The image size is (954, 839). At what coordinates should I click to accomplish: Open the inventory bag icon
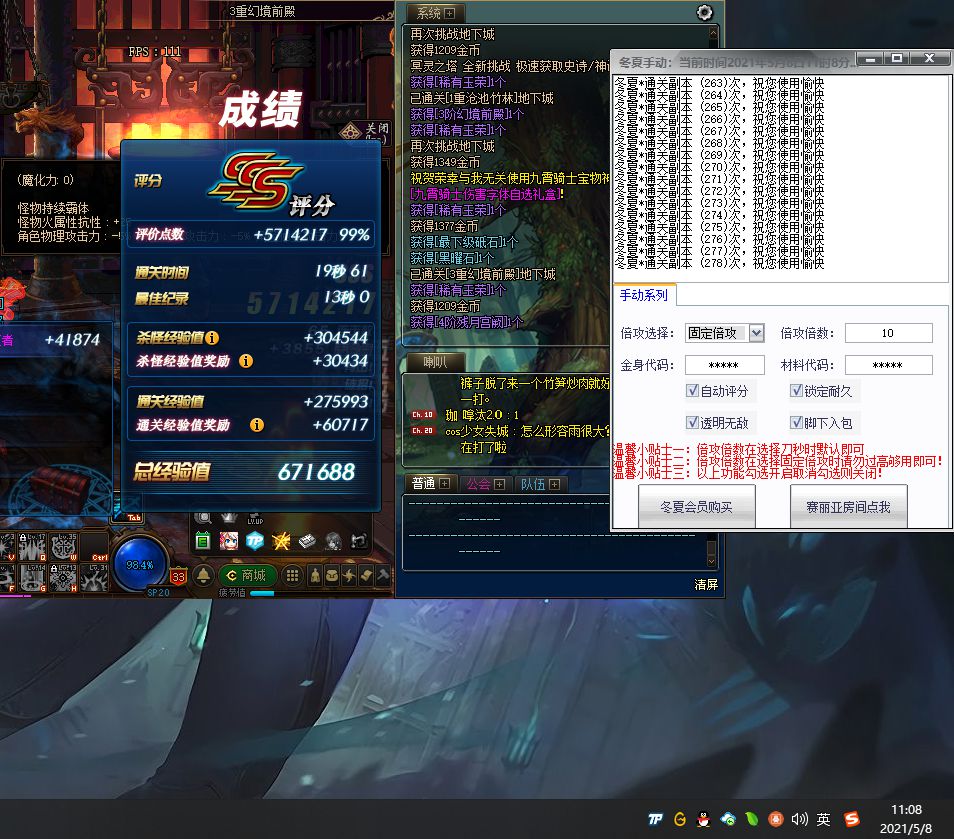332,576
